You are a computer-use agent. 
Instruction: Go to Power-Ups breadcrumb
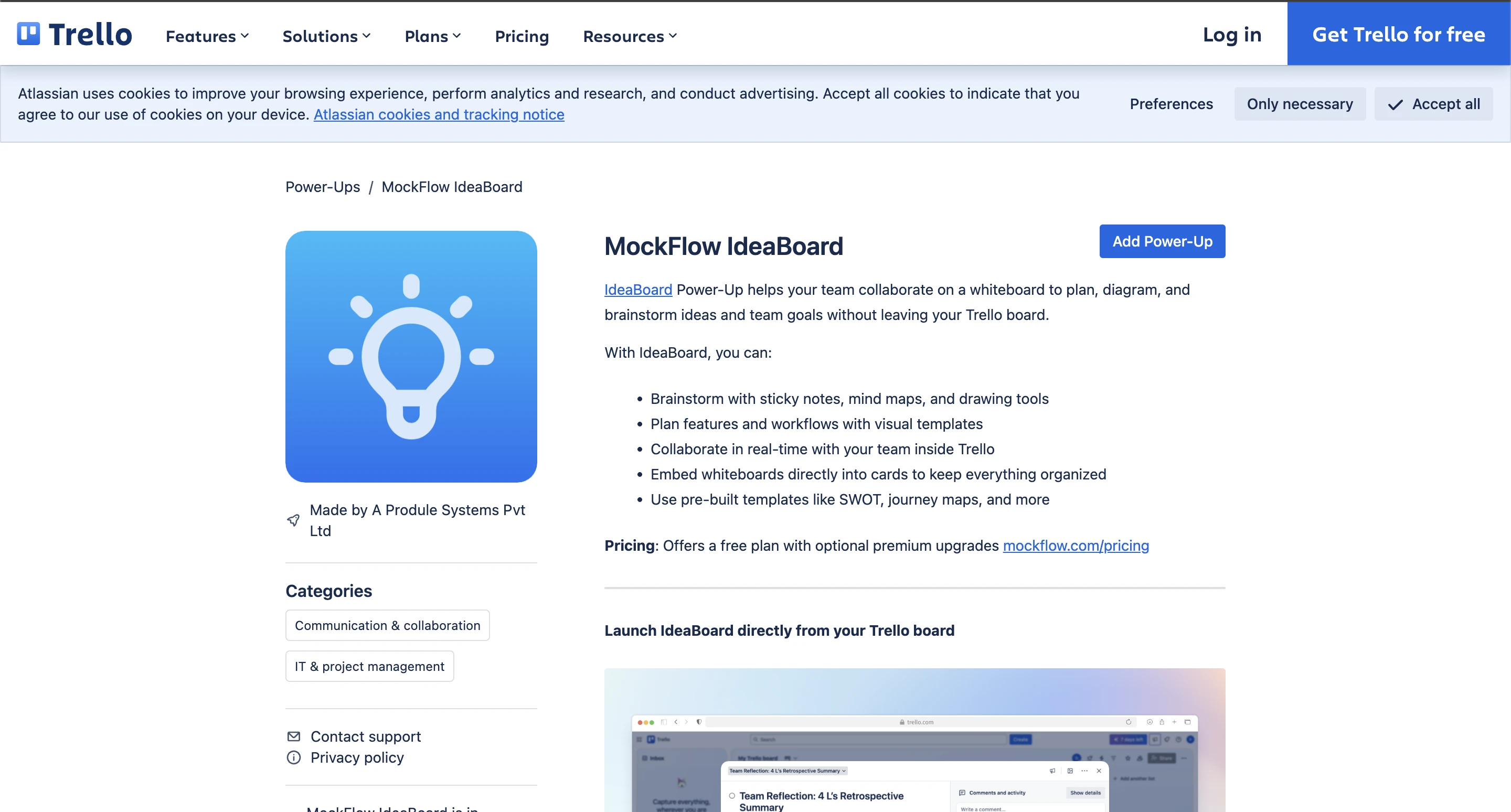pyautogui.click(x=323, y=187)
